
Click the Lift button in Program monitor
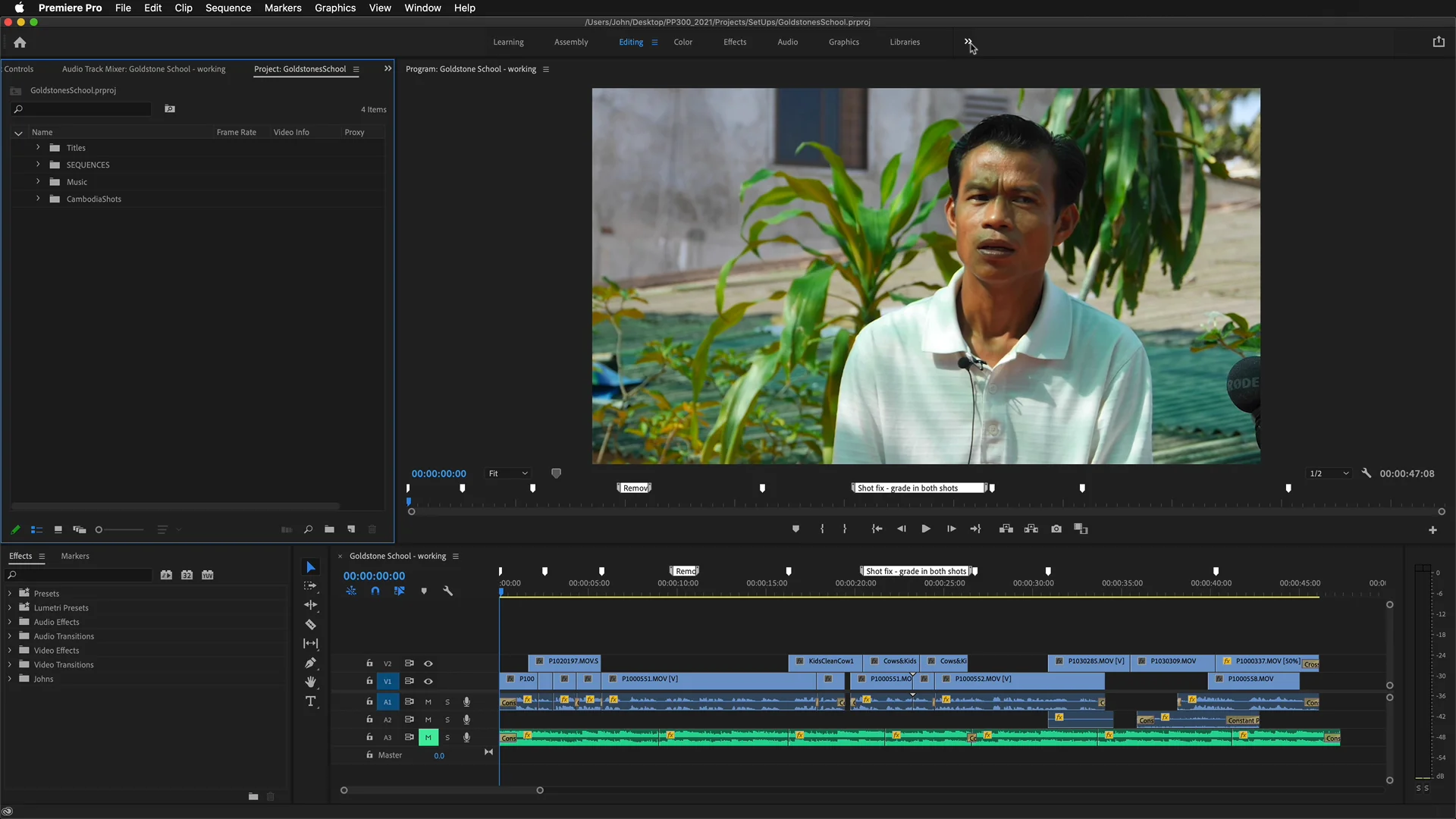click(1006, 529)
